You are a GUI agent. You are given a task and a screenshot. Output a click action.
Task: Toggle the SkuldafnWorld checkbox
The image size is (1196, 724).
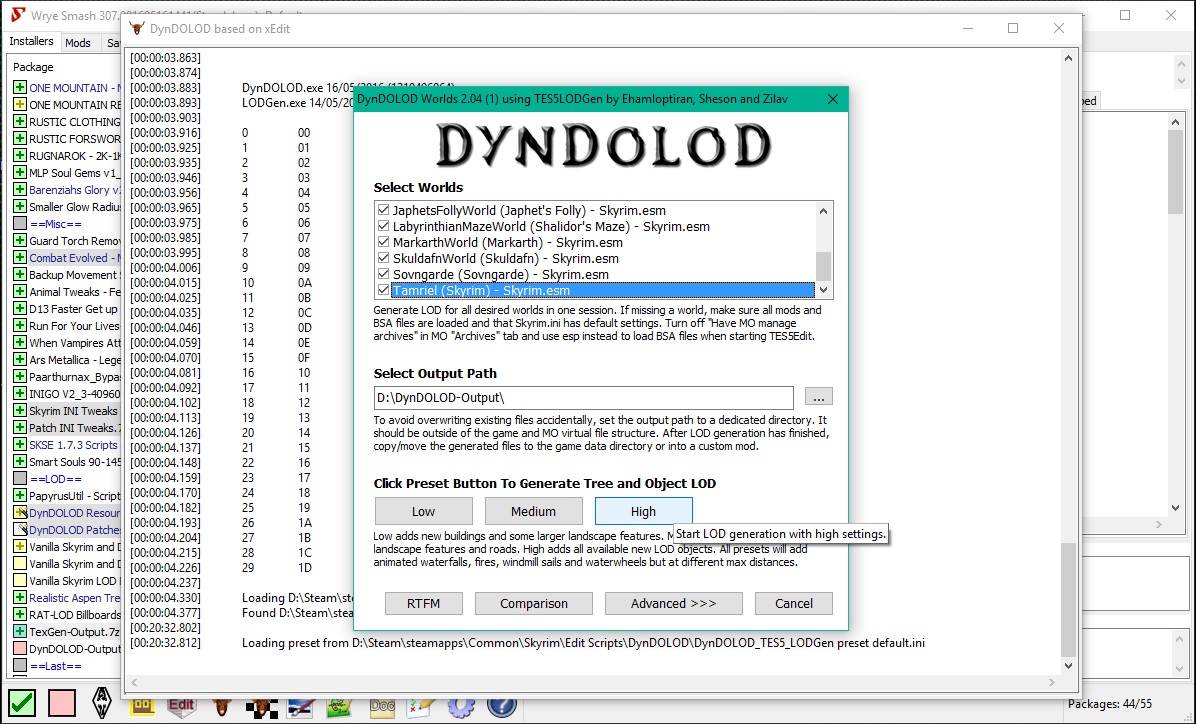(383, 258)
